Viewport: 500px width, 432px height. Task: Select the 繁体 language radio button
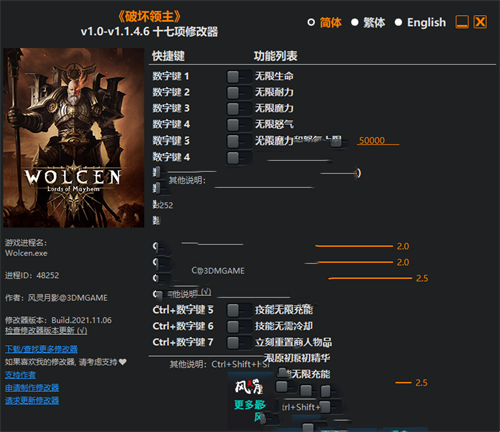click(355, 22)
